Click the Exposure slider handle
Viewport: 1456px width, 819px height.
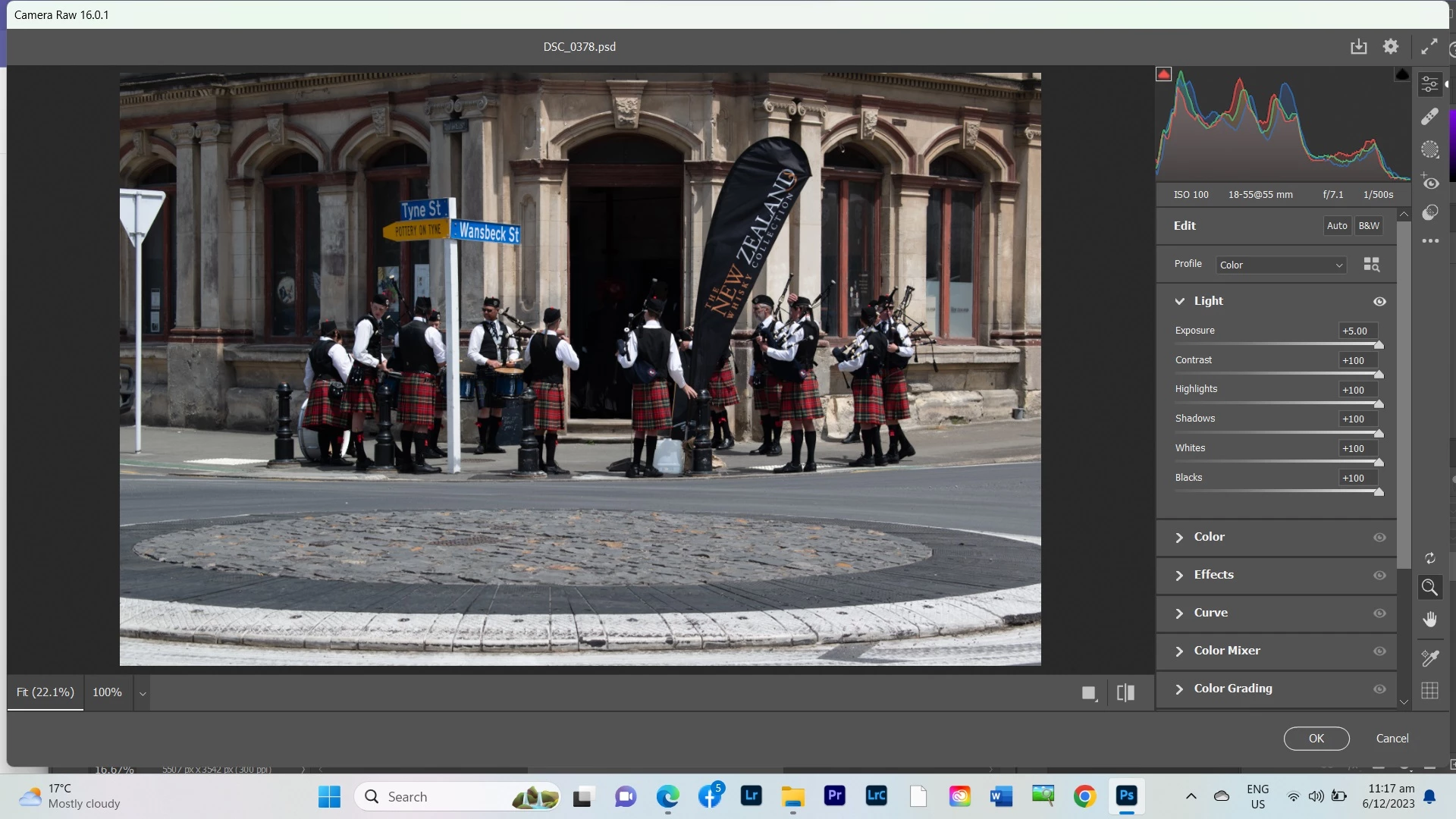pyautogui.click(x=1379, y=345)
